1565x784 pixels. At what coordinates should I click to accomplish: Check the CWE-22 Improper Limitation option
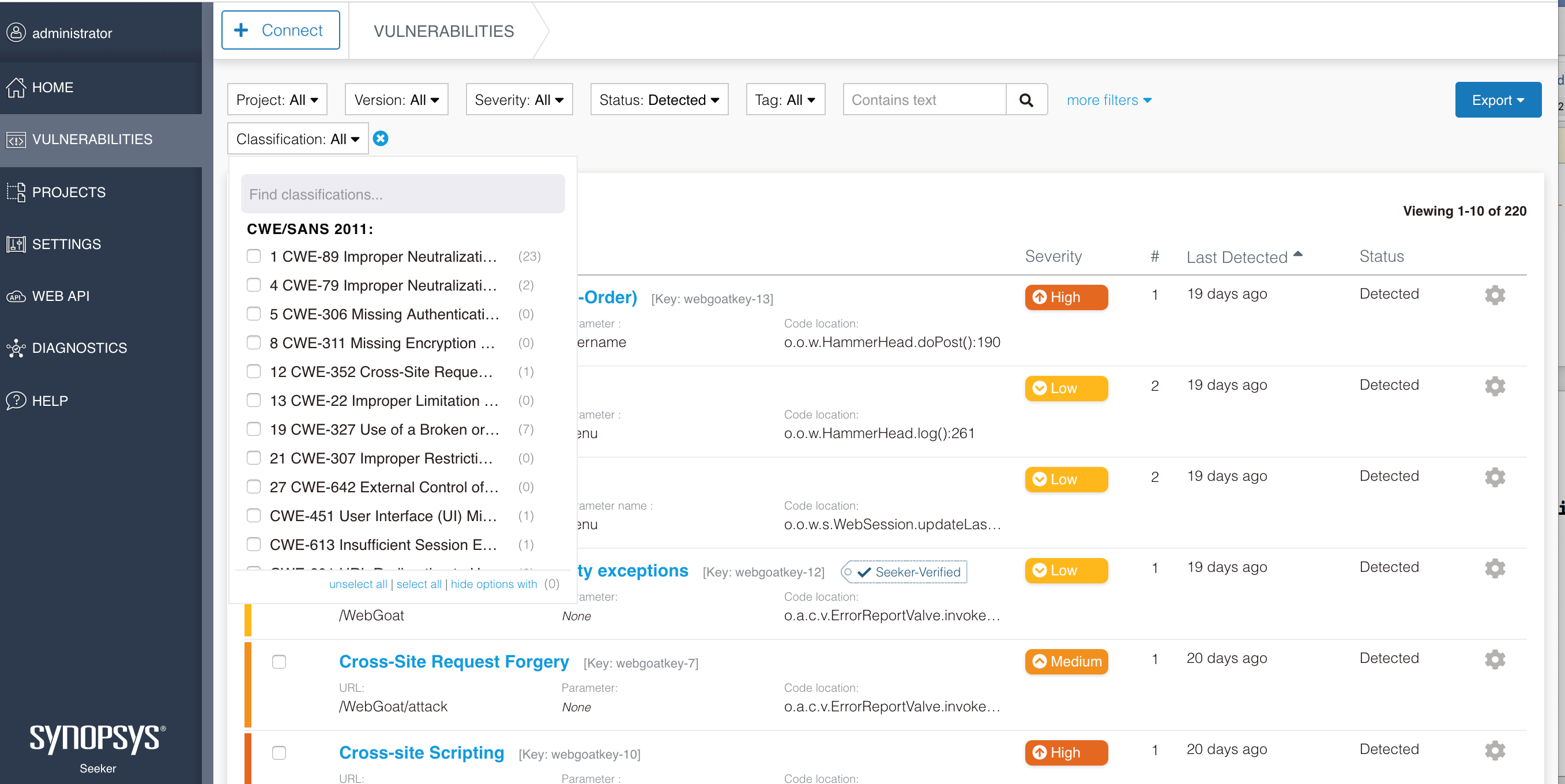tap(253, 401)
